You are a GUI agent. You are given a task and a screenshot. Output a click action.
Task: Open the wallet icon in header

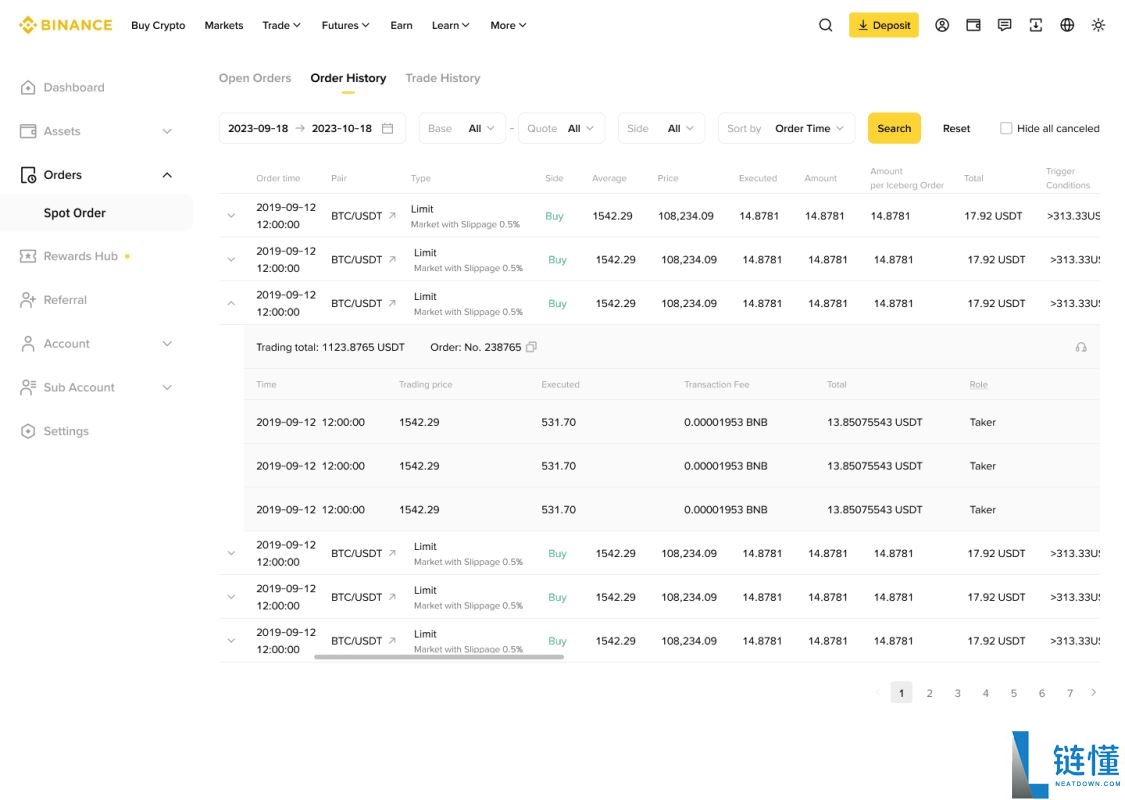(x=973, y=25)
